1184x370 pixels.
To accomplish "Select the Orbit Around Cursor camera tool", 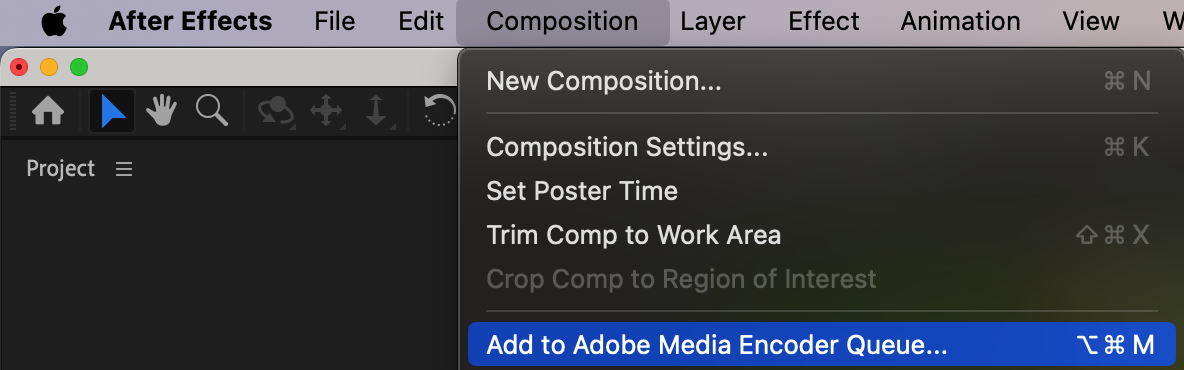I will (x=276, y=112).
